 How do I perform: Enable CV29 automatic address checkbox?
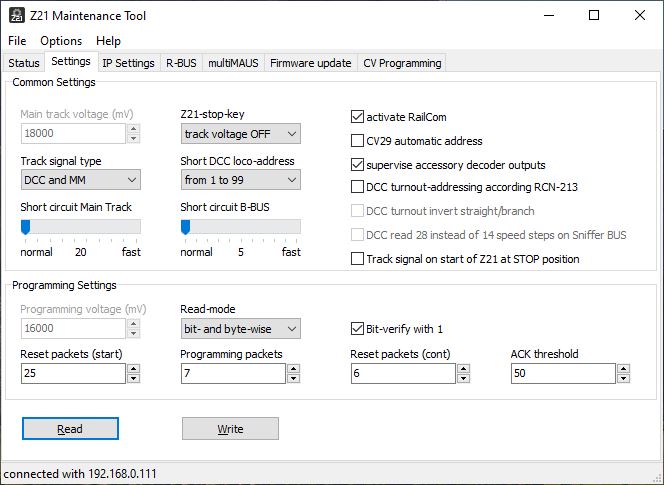pos(358,141)
